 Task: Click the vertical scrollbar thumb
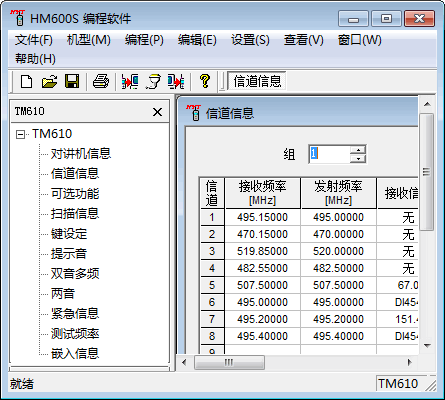pos(427,172)
